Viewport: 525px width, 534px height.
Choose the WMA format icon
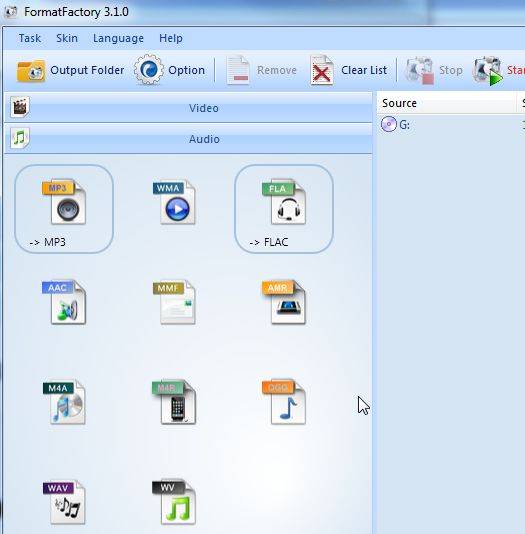pos(174,202)
